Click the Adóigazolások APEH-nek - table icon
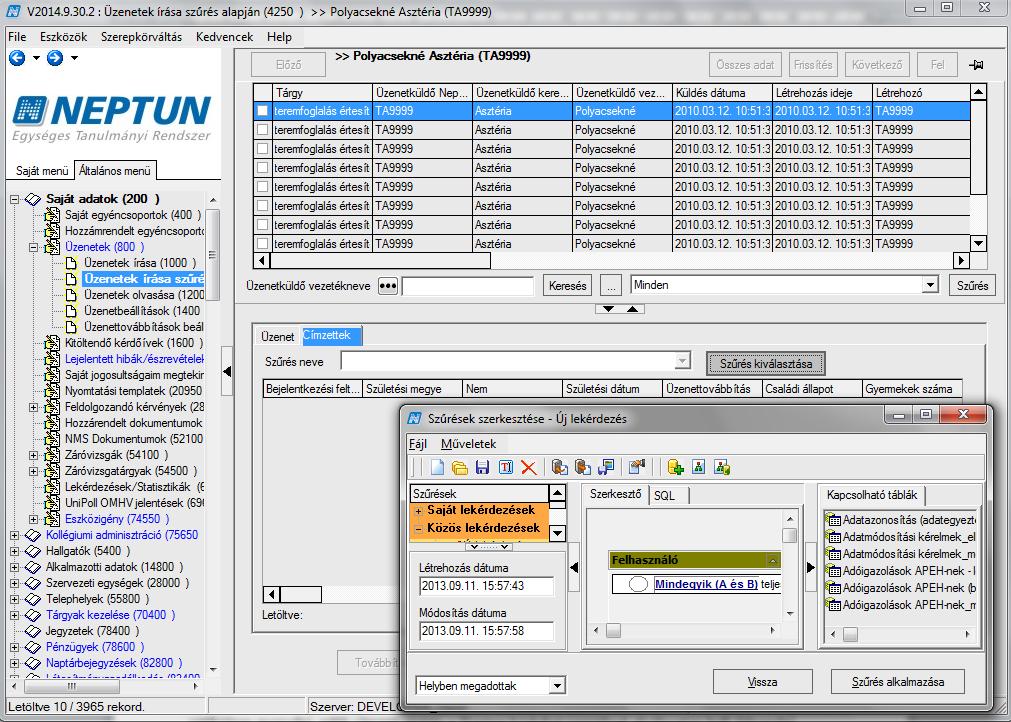Viewport: 1011px width, 722px height. [x=834, y=571]
